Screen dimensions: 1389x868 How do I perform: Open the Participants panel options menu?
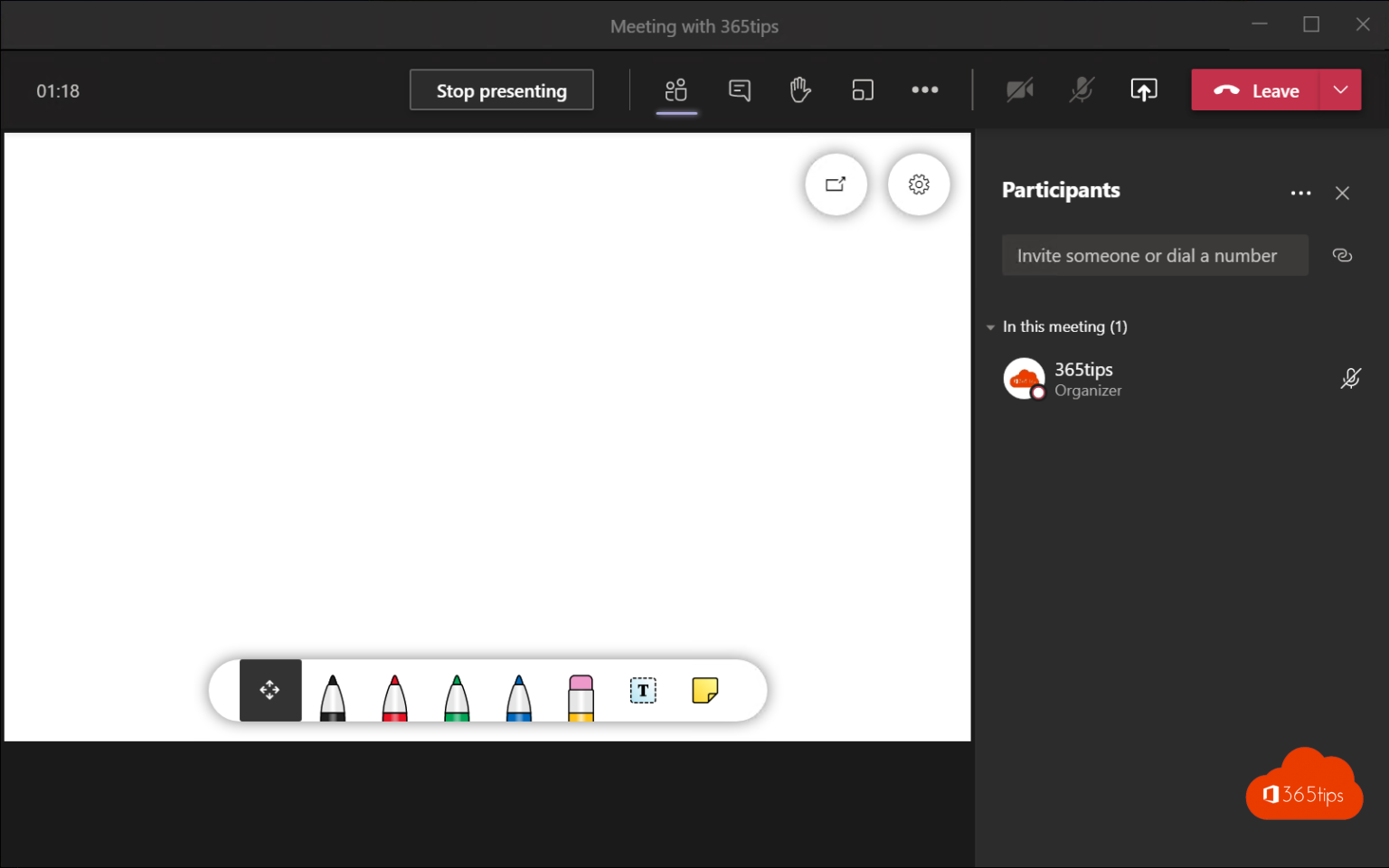(1301, 193)
